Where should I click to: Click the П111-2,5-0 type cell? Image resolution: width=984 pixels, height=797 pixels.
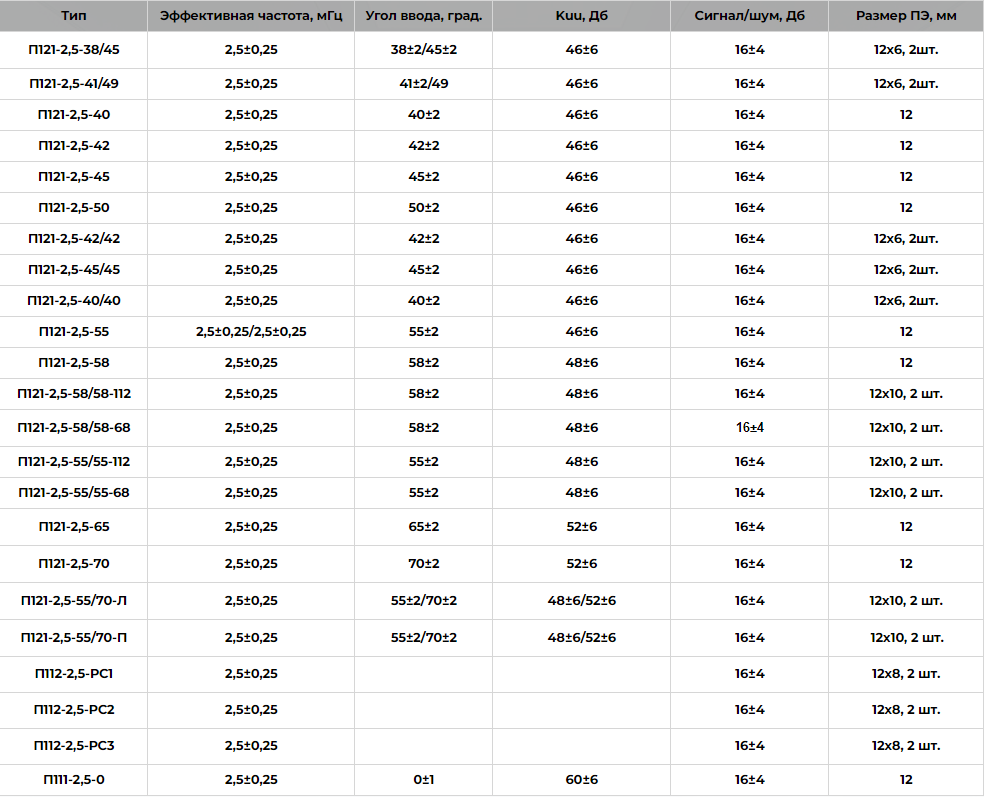point(74,780)
